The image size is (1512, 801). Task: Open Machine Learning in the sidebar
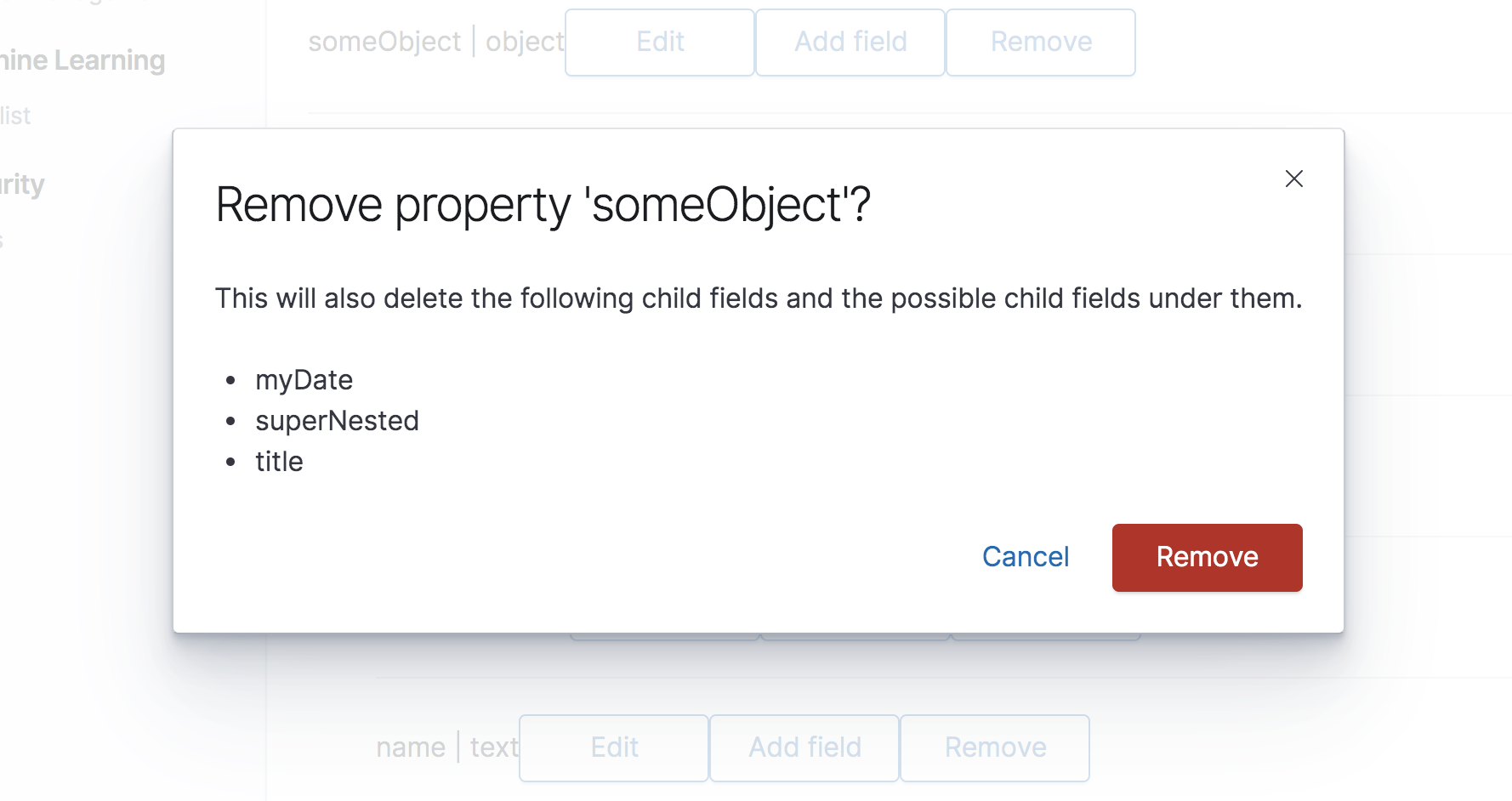click(82, 60)
